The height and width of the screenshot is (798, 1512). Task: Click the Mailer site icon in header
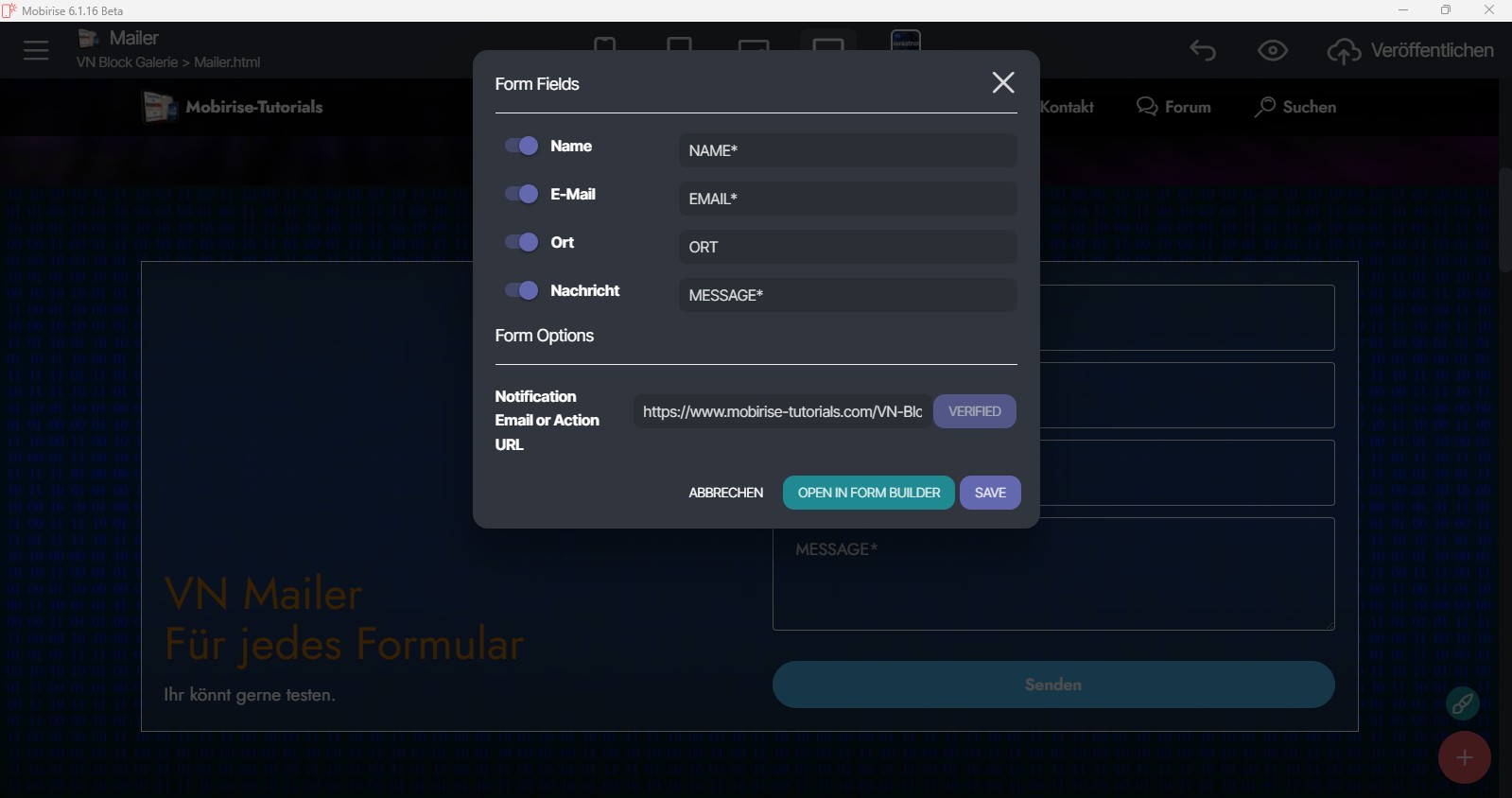click(89, 38)
